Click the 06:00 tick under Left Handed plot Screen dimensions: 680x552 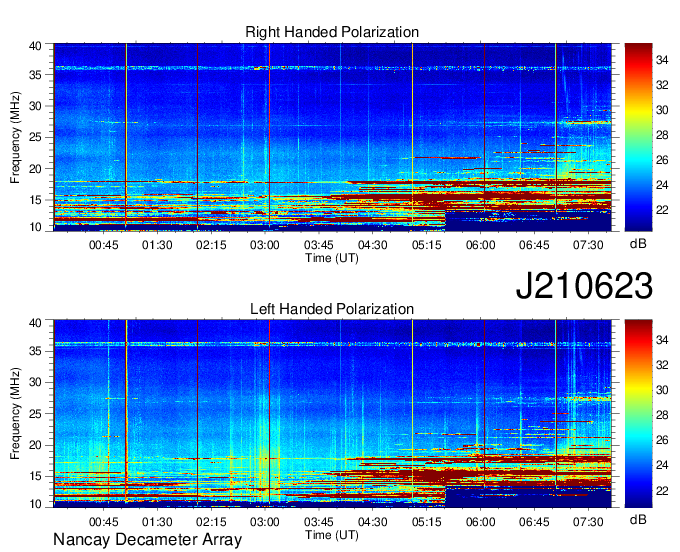pos(481,522)
